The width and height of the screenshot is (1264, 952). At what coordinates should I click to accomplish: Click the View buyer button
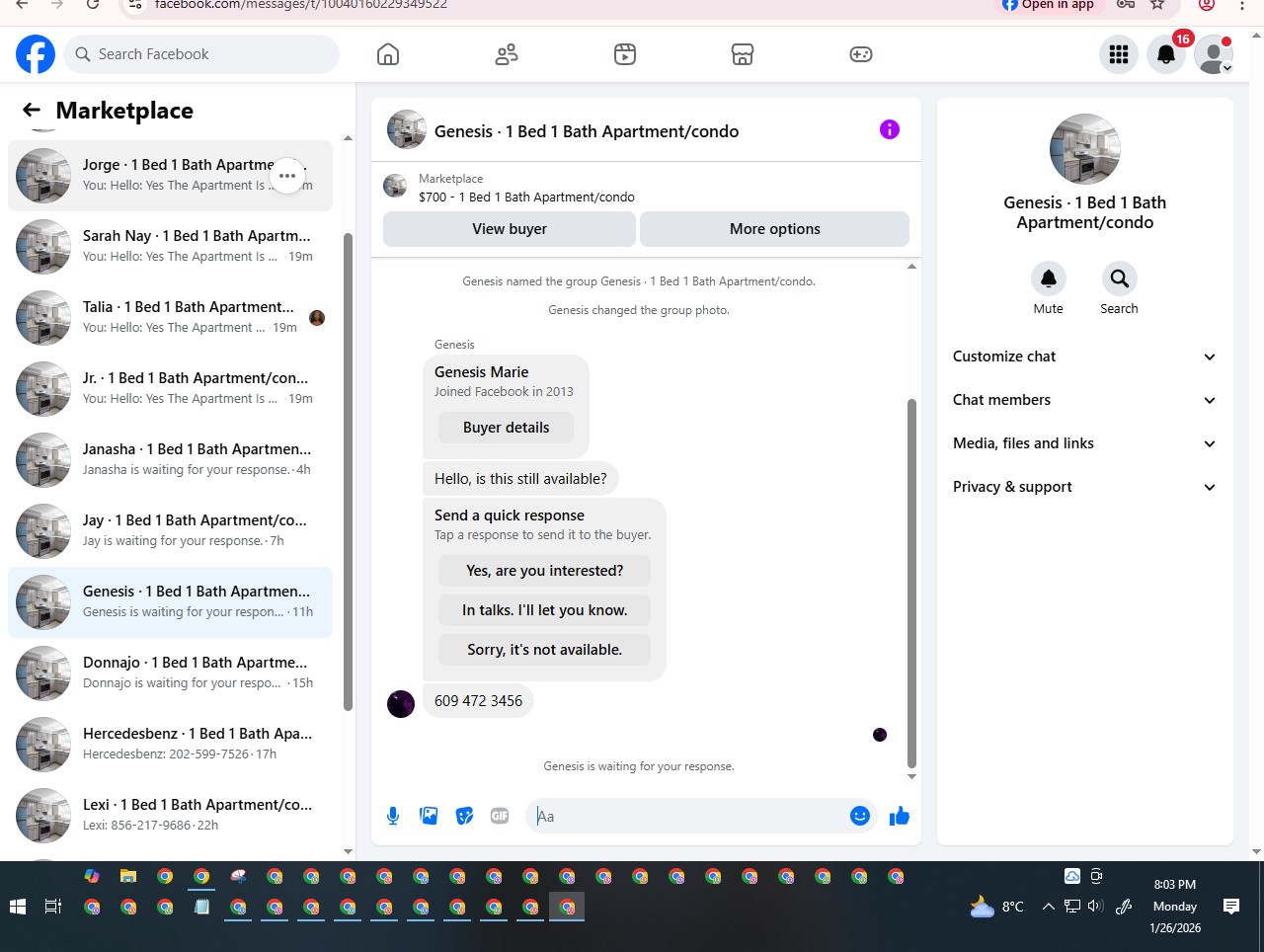coord(510,229)
